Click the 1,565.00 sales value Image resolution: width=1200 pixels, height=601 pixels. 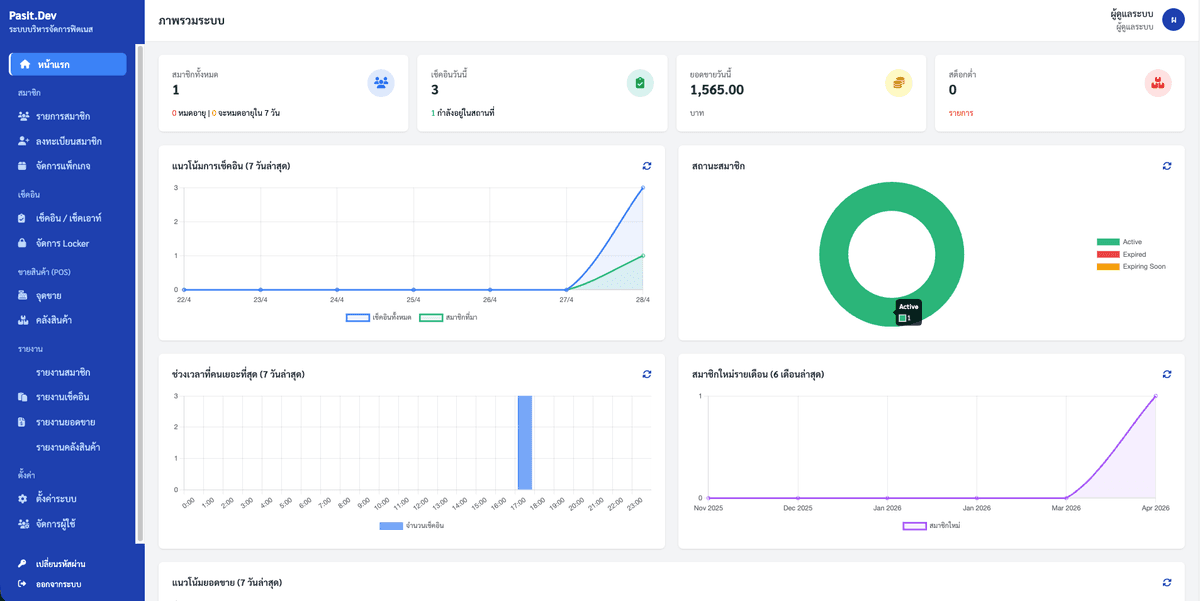click(717, 90)
